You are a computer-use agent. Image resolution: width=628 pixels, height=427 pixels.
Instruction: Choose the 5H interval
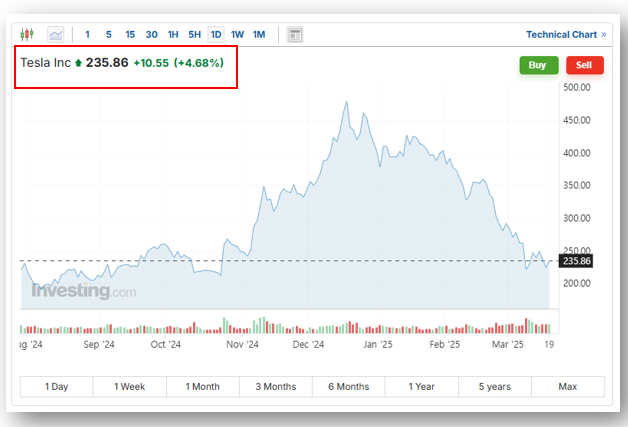[x=195, y=35]
